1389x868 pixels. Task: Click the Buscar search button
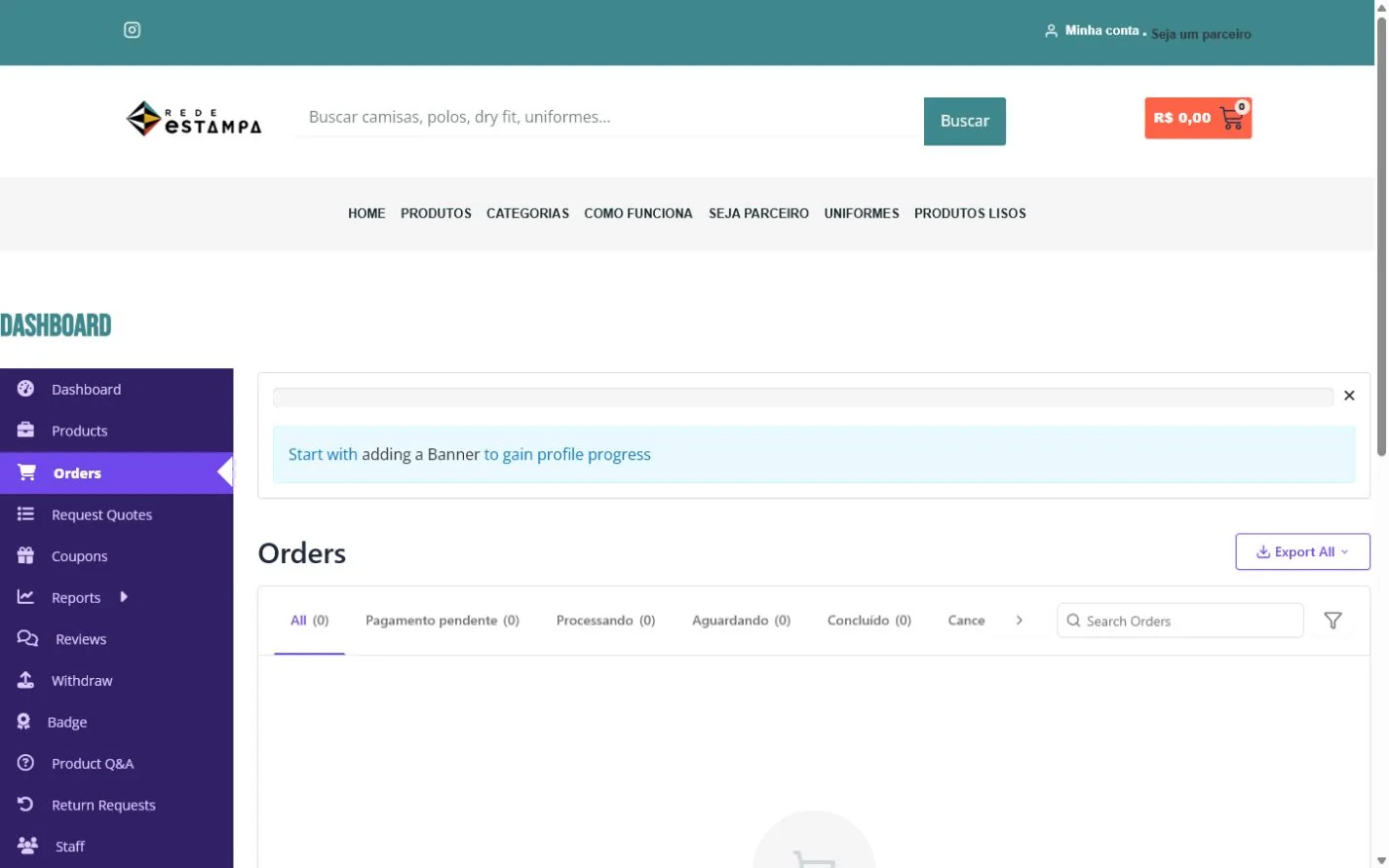(965, 121)
